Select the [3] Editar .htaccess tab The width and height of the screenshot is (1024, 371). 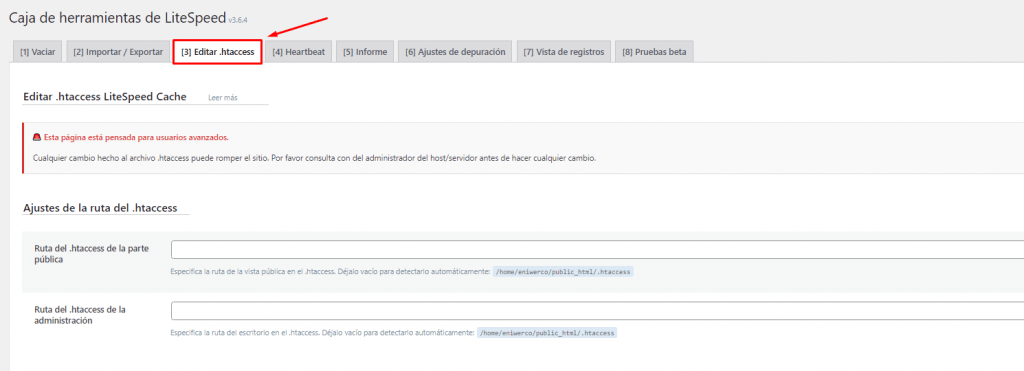[217, 52]
